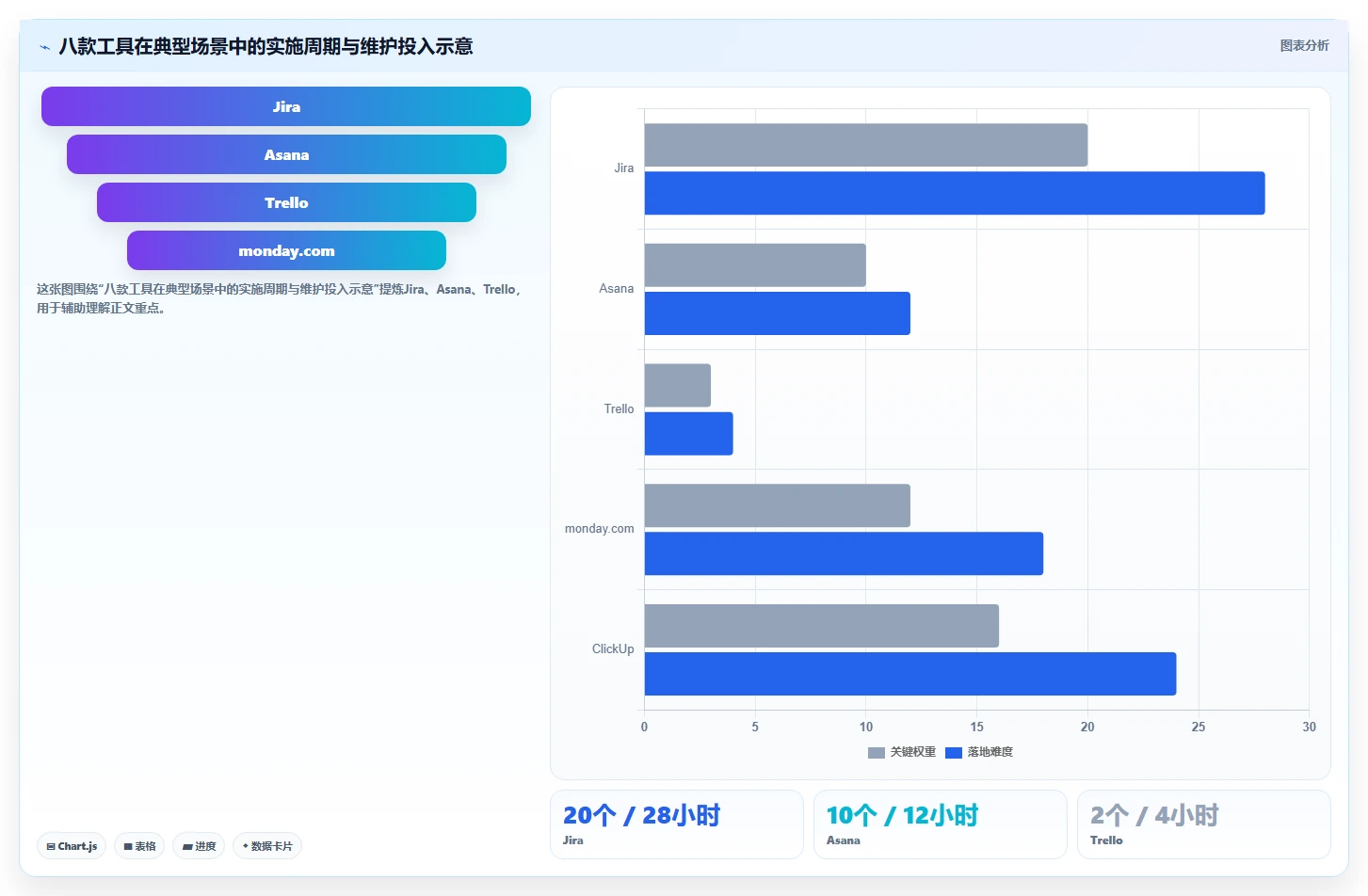Click the Chart.js tag chip

pyautogui.click(x=72, y=846)
